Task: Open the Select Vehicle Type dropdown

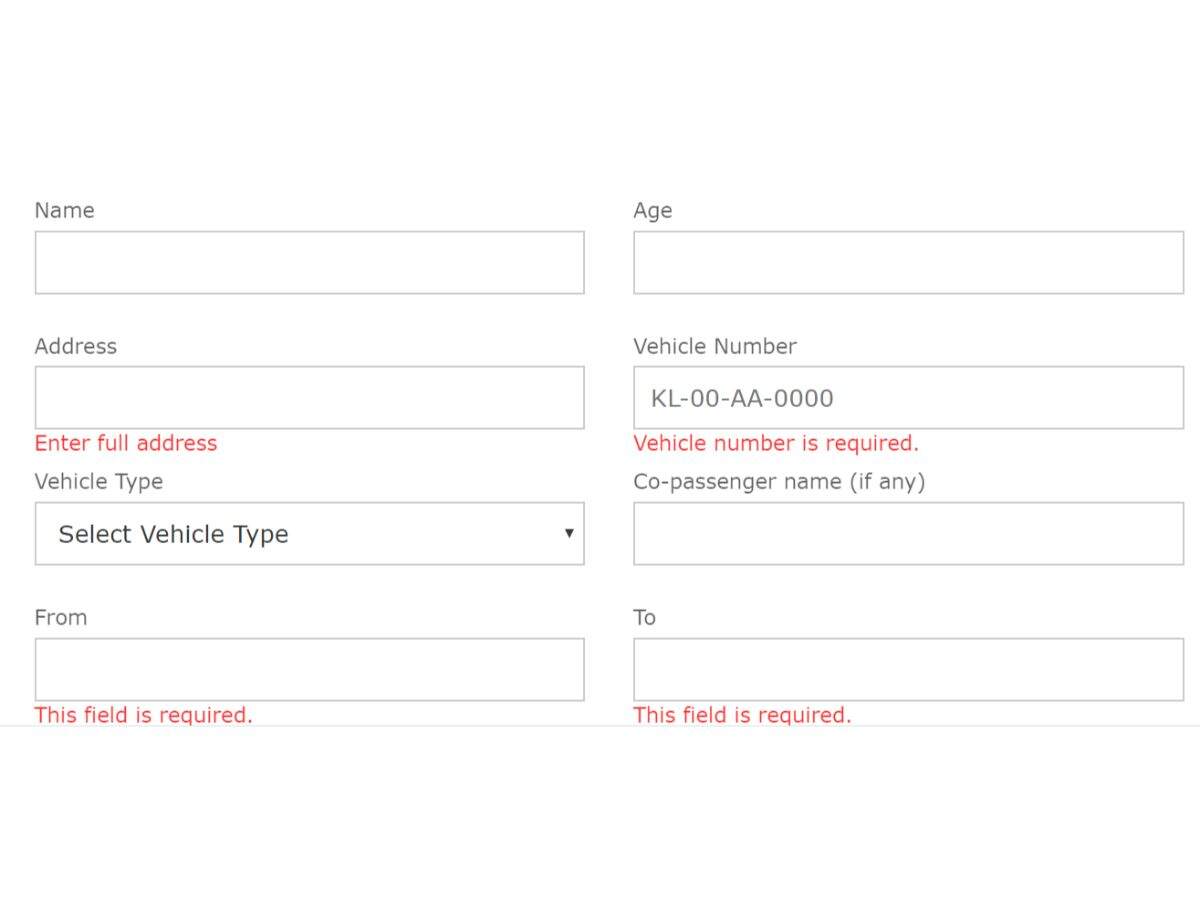Action: point(310,533)
